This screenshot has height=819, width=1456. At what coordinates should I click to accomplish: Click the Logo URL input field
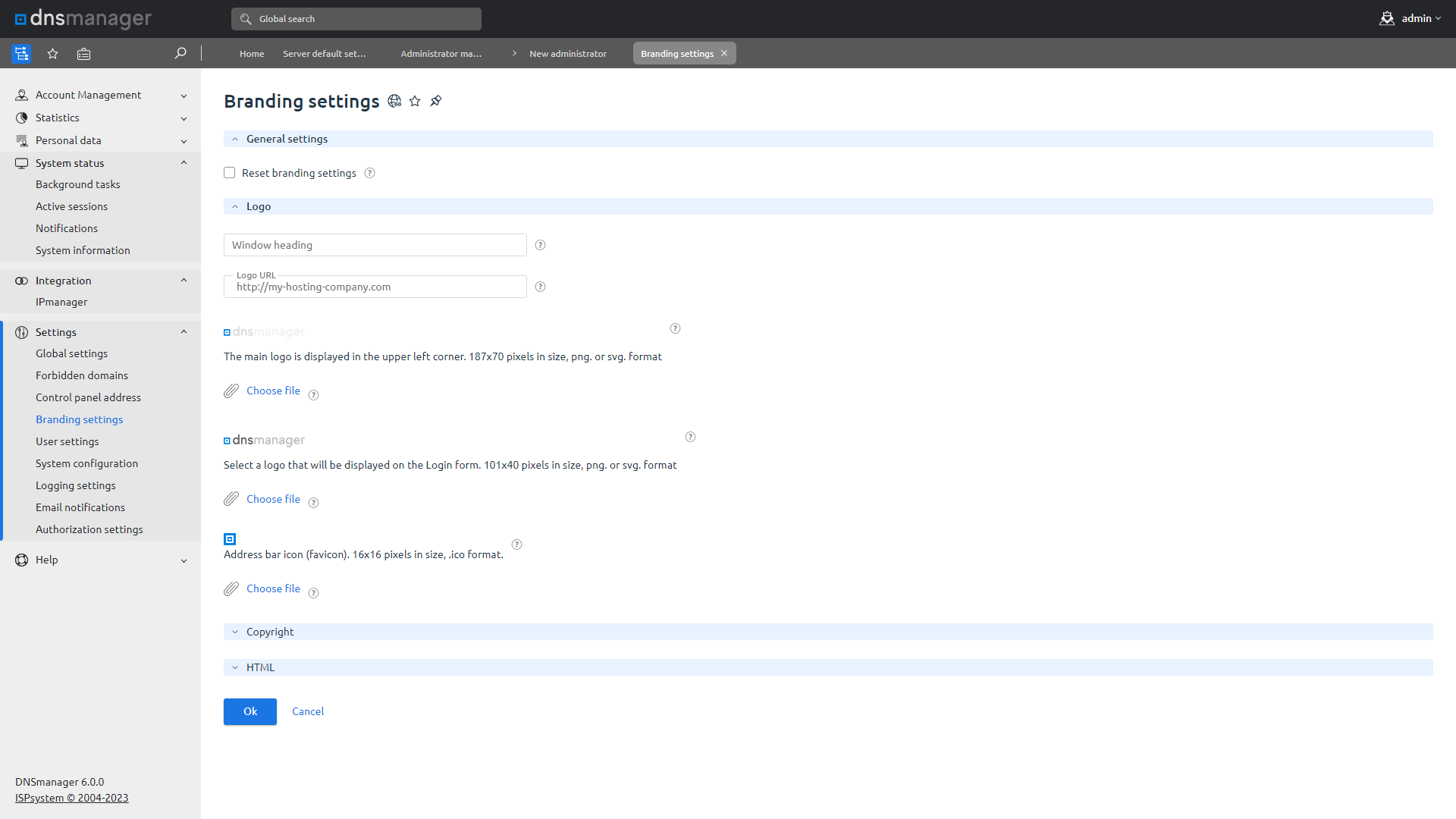click(375, 287)
